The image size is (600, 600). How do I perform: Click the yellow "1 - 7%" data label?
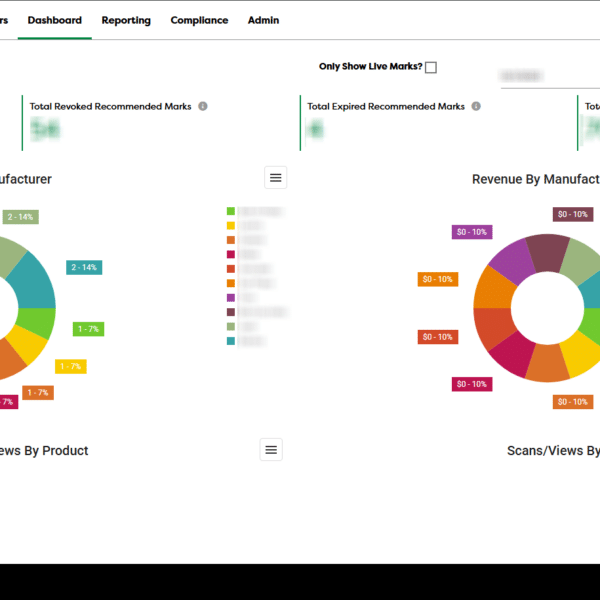(70, 367)
